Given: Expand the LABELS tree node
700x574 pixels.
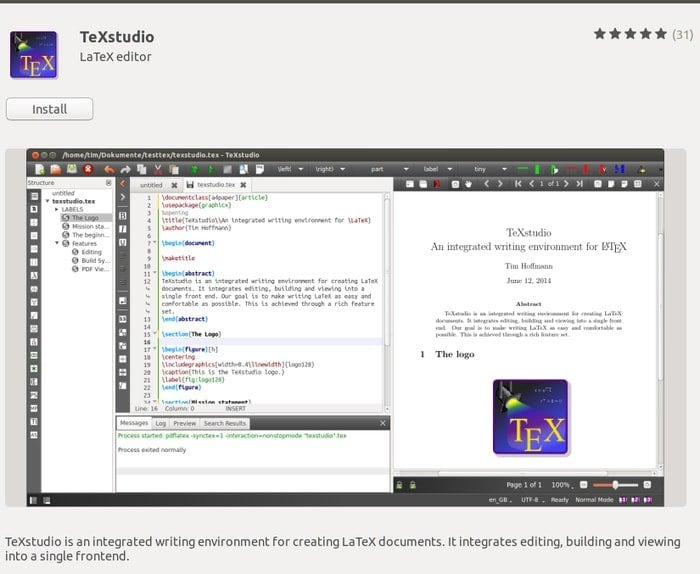Looking at the screenshot, I should point(56,209).
